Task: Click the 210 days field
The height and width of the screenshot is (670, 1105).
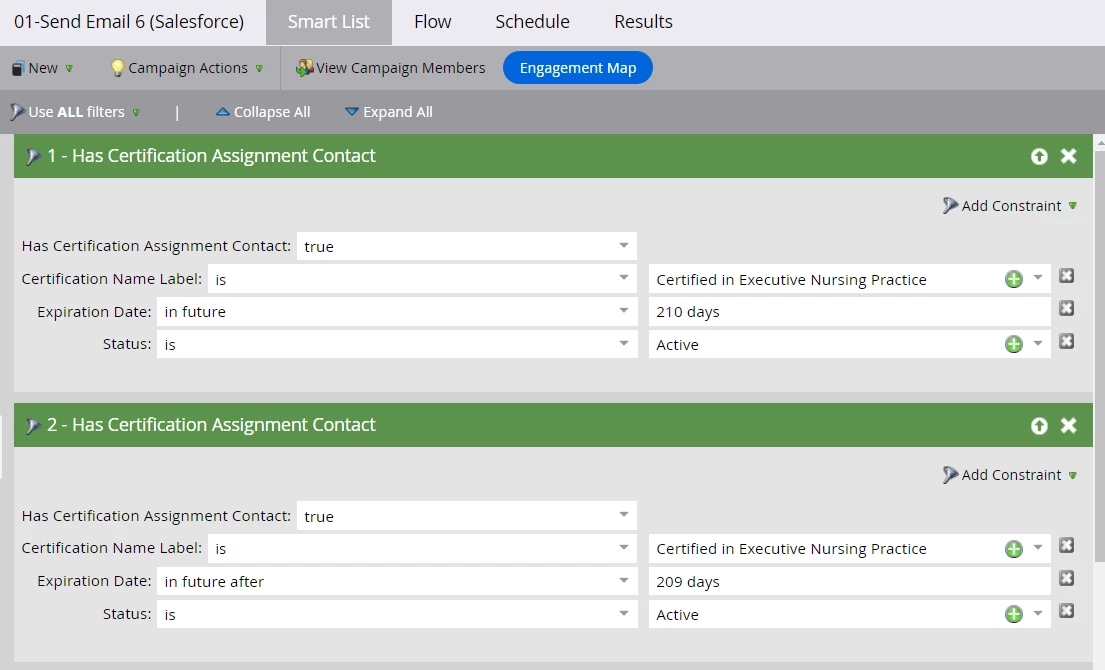Action: click(849, 311)
